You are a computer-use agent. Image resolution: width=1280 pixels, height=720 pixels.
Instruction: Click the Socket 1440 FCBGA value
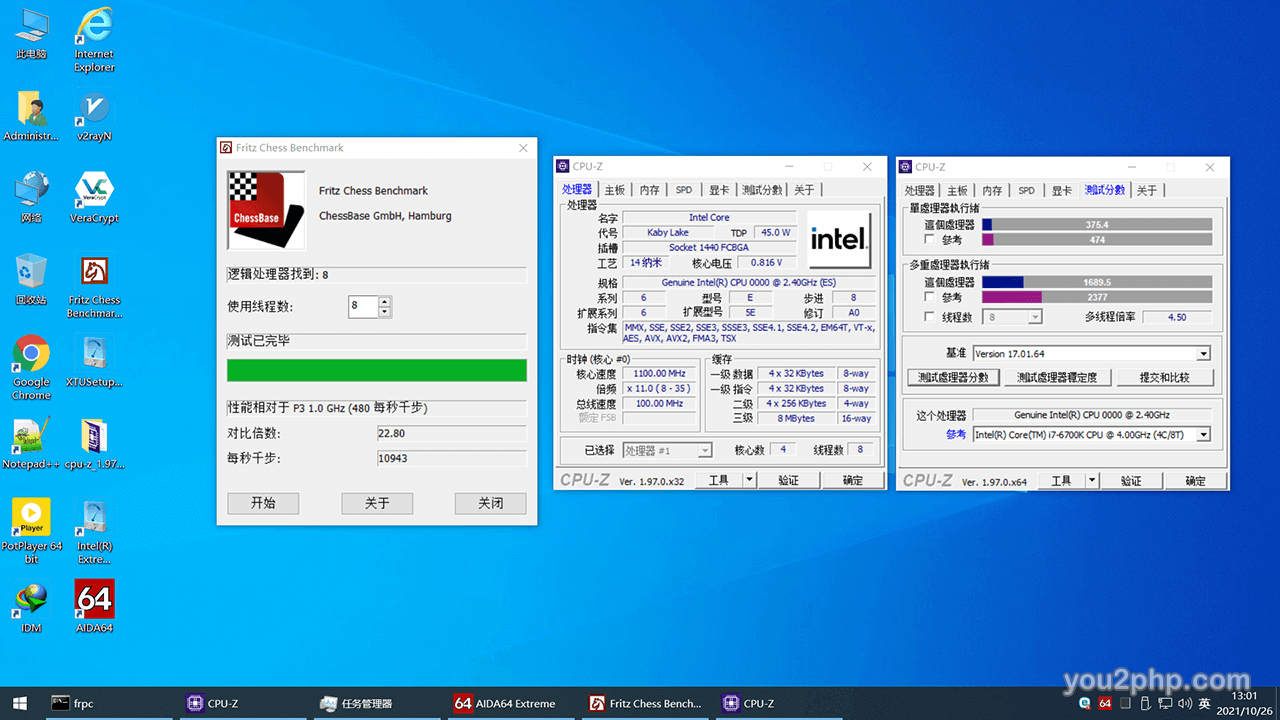coord(709,247)
